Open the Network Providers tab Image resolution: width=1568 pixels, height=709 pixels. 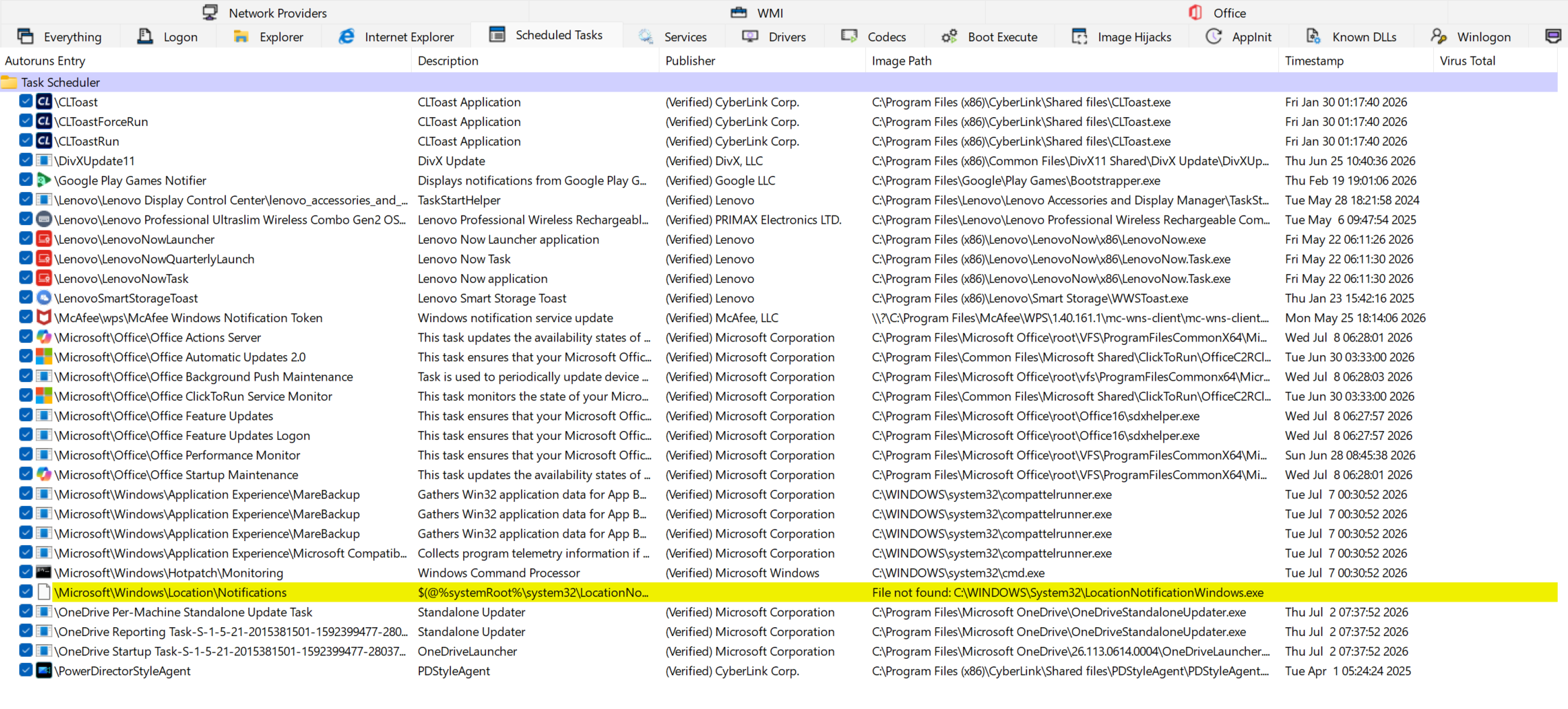(x=265, y=12)
